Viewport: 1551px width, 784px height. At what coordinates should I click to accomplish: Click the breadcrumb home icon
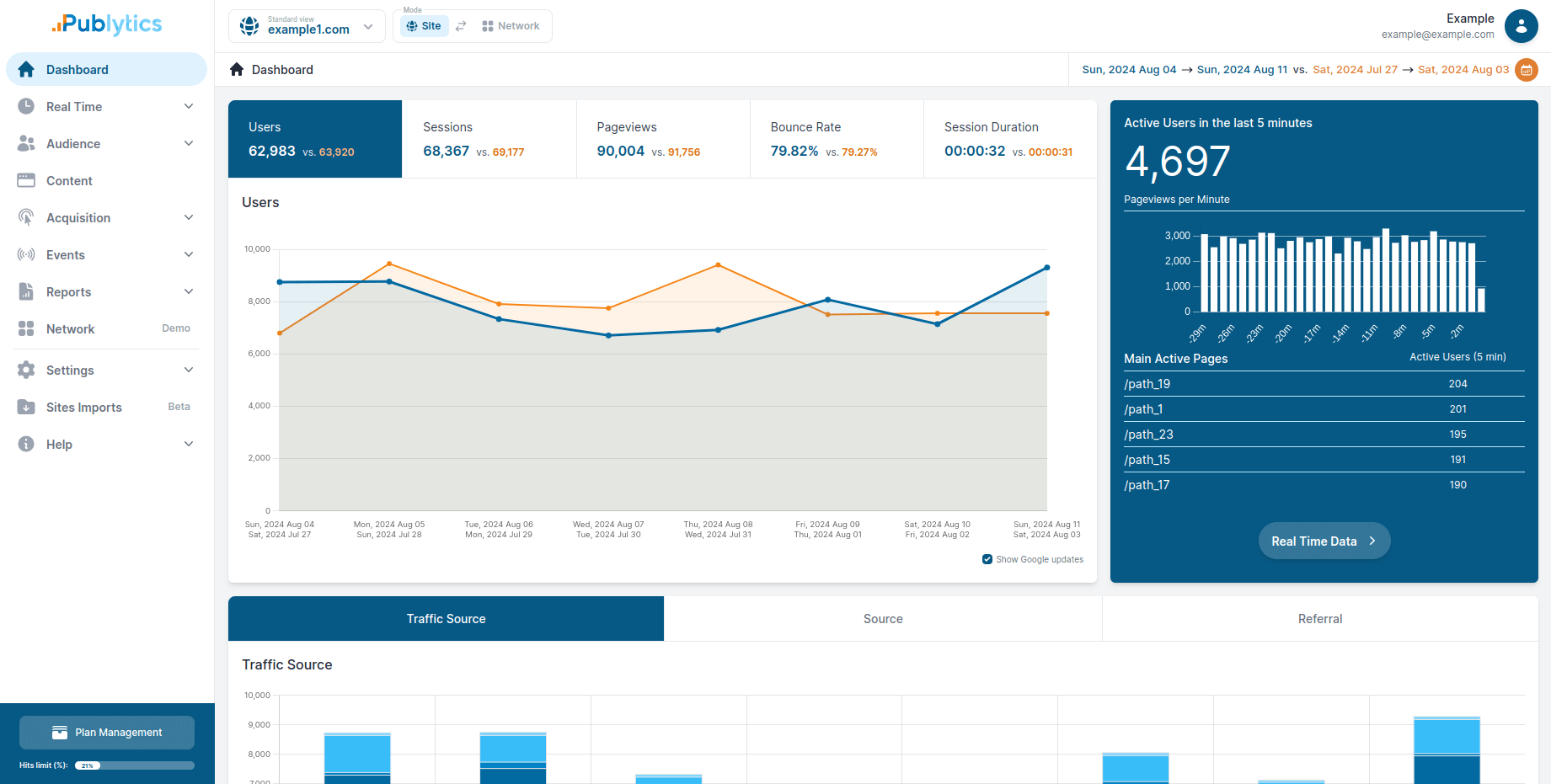[237, 70]
